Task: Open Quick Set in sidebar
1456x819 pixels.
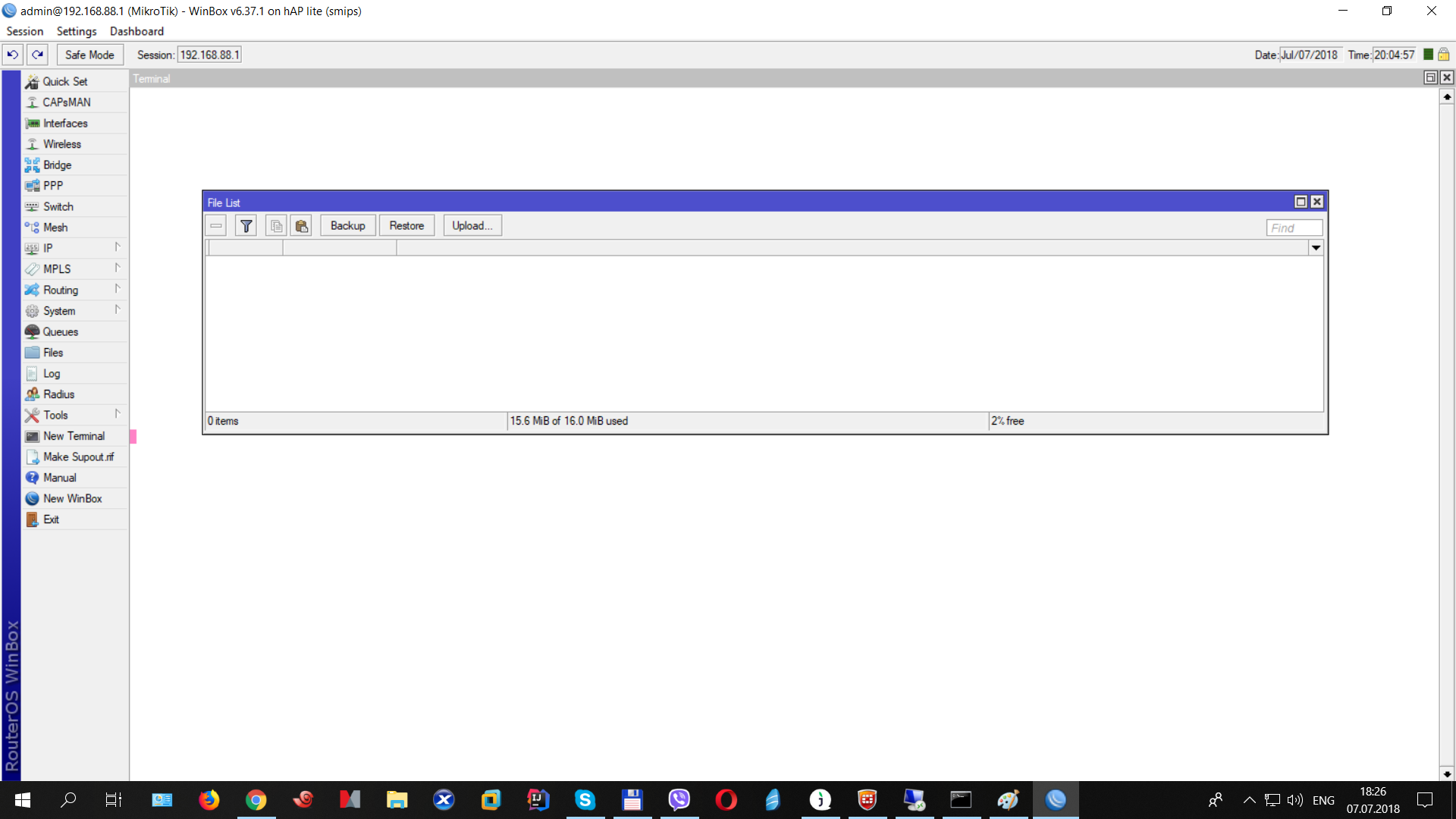Action: [x=75, y=81]
